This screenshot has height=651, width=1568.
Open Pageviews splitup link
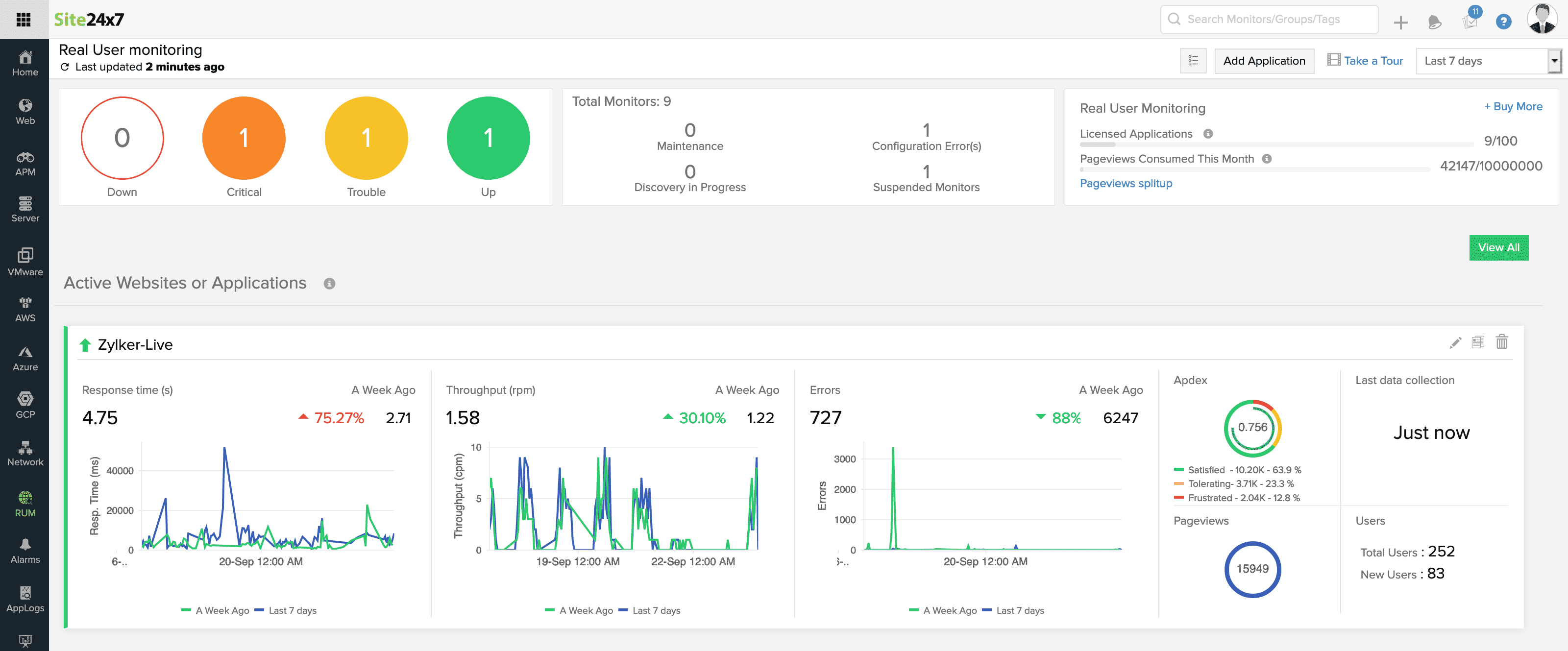1126,183
